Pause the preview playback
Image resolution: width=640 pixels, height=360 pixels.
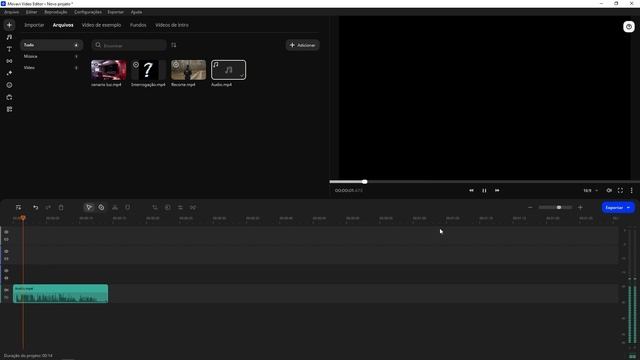(x=484, y=190)
